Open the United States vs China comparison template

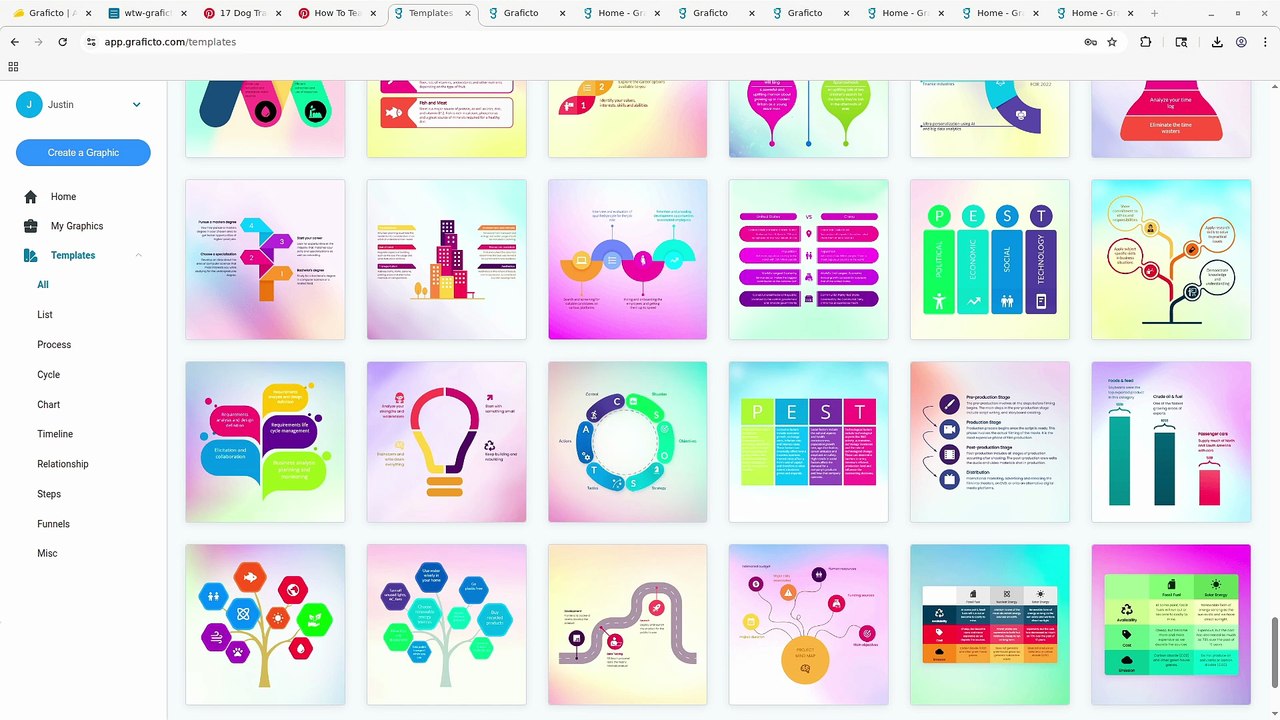click(x=808, y=260)
